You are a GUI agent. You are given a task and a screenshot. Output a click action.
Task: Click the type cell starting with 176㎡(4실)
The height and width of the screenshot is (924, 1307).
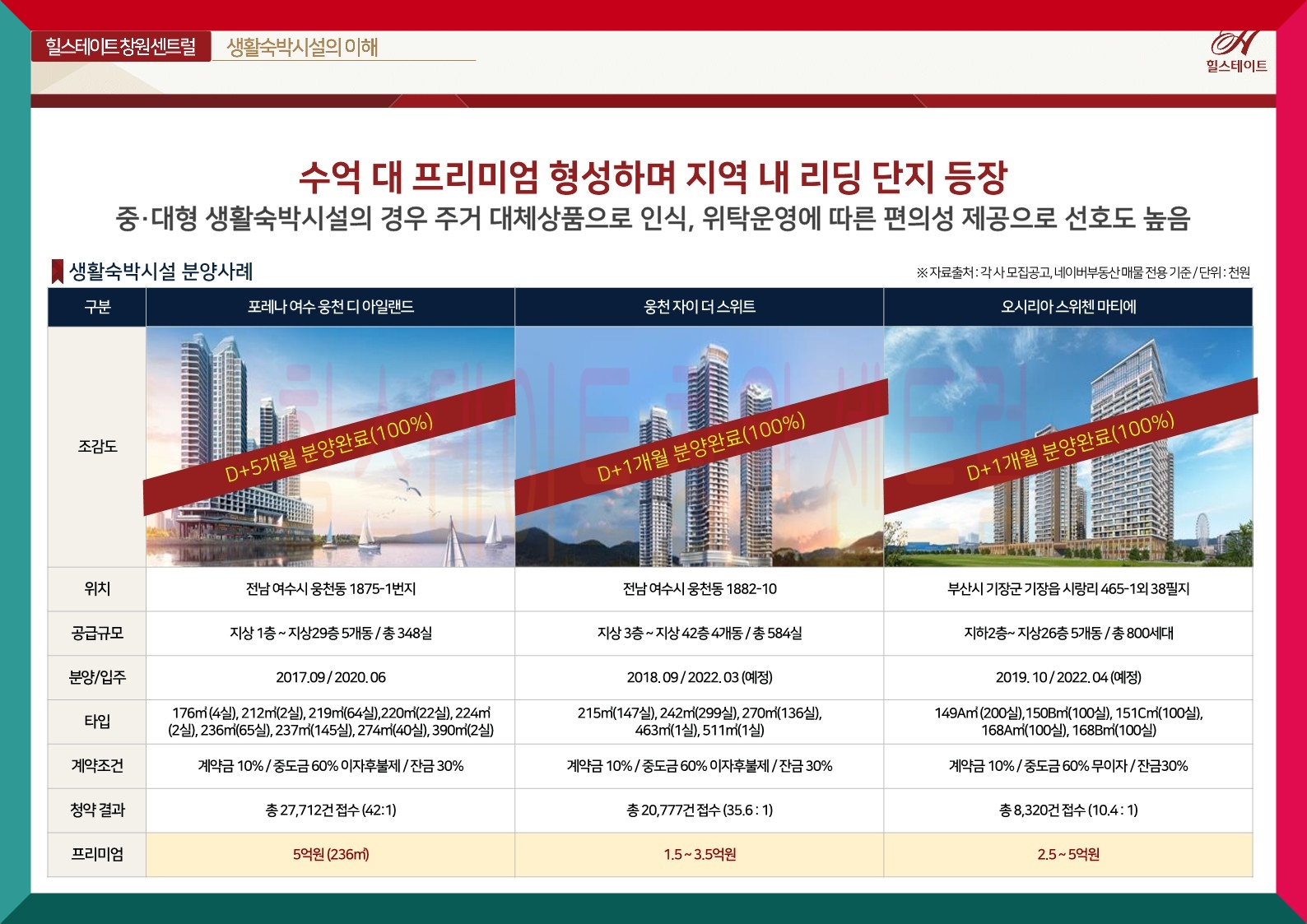(x=330, y=722)
